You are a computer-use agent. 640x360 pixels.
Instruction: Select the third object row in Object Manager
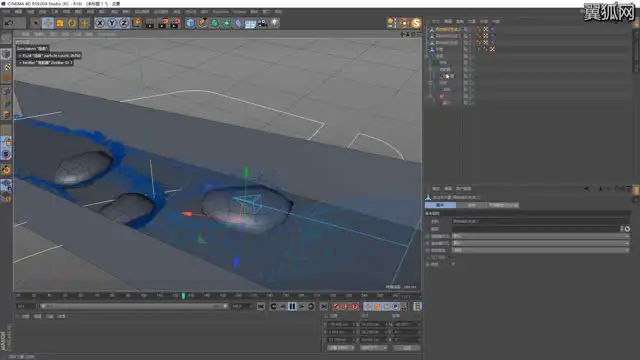pyautogui.click(x=447, y=42)
